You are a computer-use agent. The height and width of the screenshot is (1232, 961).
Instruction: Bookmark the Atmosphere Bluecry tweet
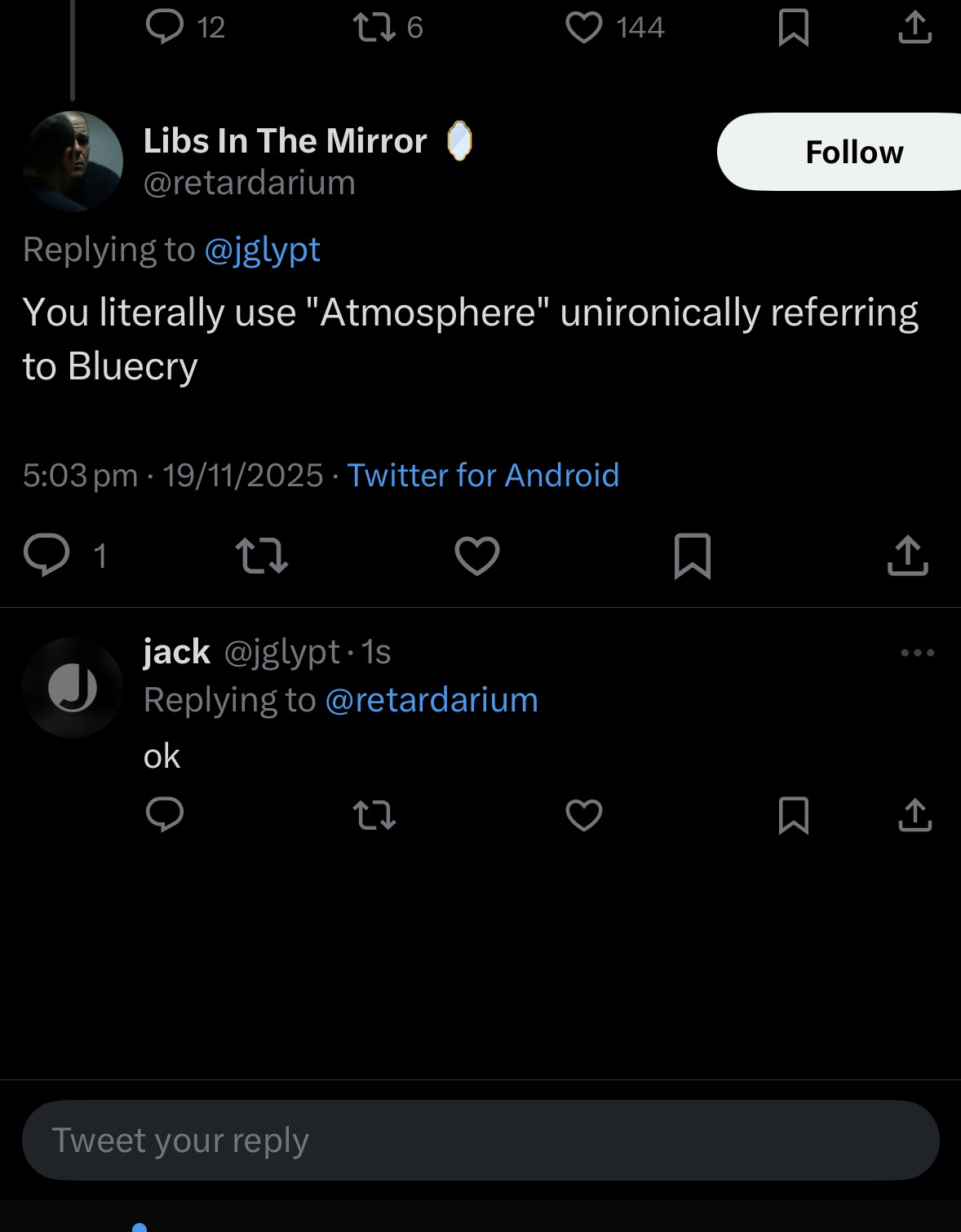coord(693,556)
